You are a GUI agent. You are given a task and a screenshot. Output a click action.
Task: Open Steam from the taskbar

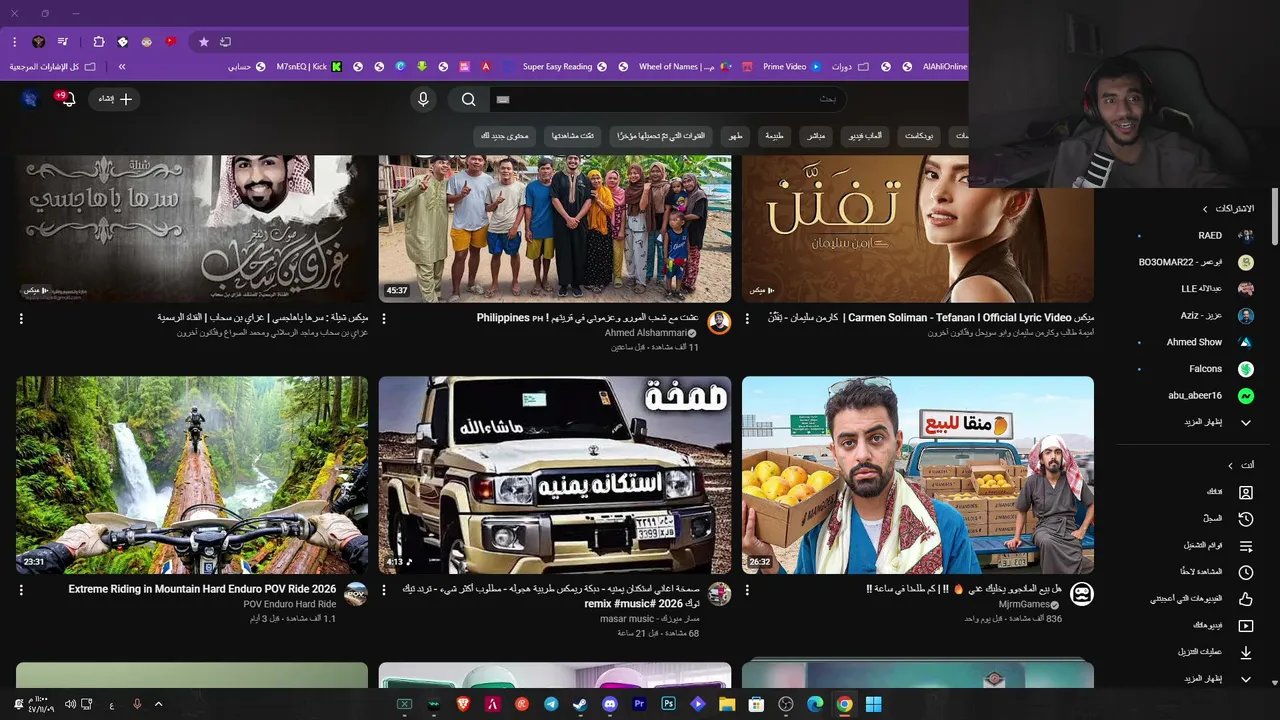click(580, 704)
